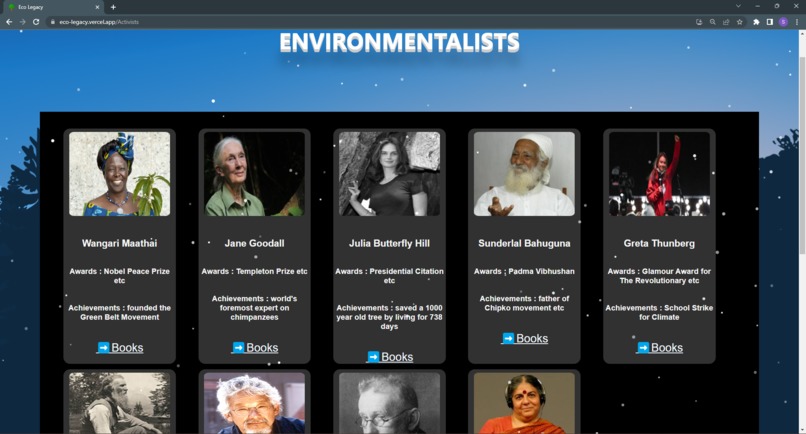Close the Eco Legacy tab
The width and height of the screenshot is (806, 434).
[97, 7]
